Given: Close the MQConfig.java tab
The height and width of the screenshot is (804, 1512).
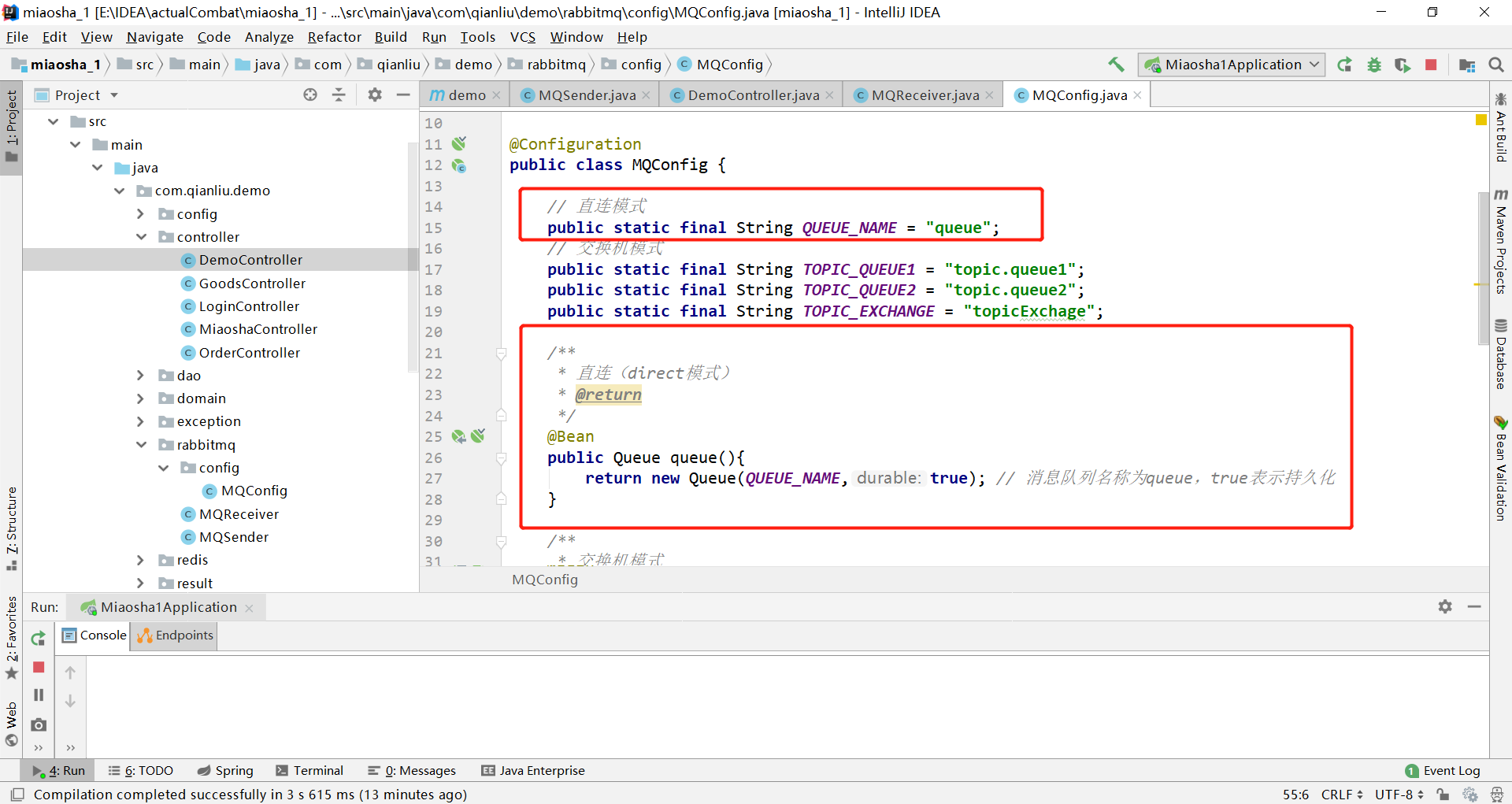Looking at the screenshot, I should [1138, 95].
